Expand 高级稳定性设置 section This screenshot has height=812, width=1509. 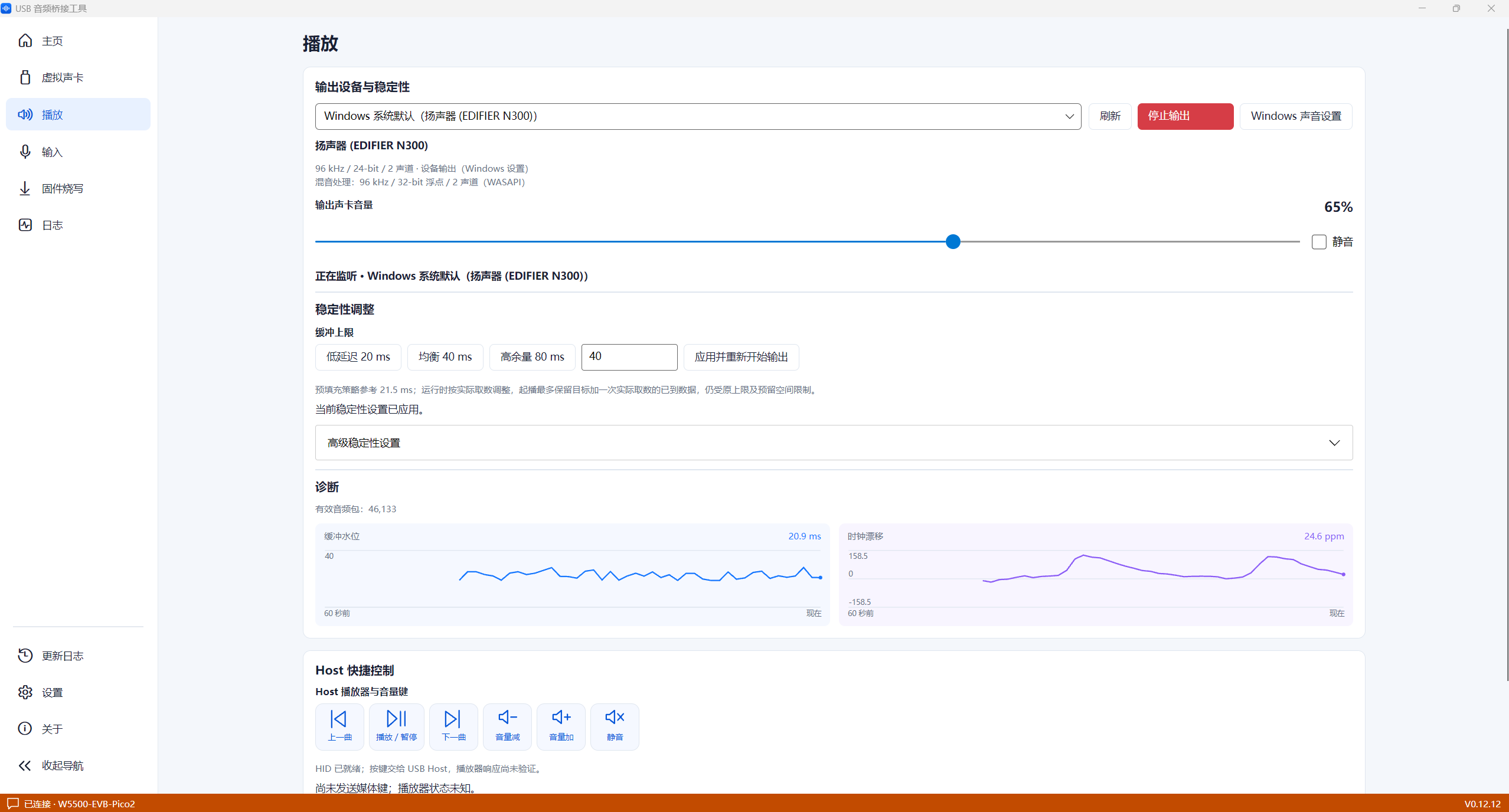pos(834,443)
